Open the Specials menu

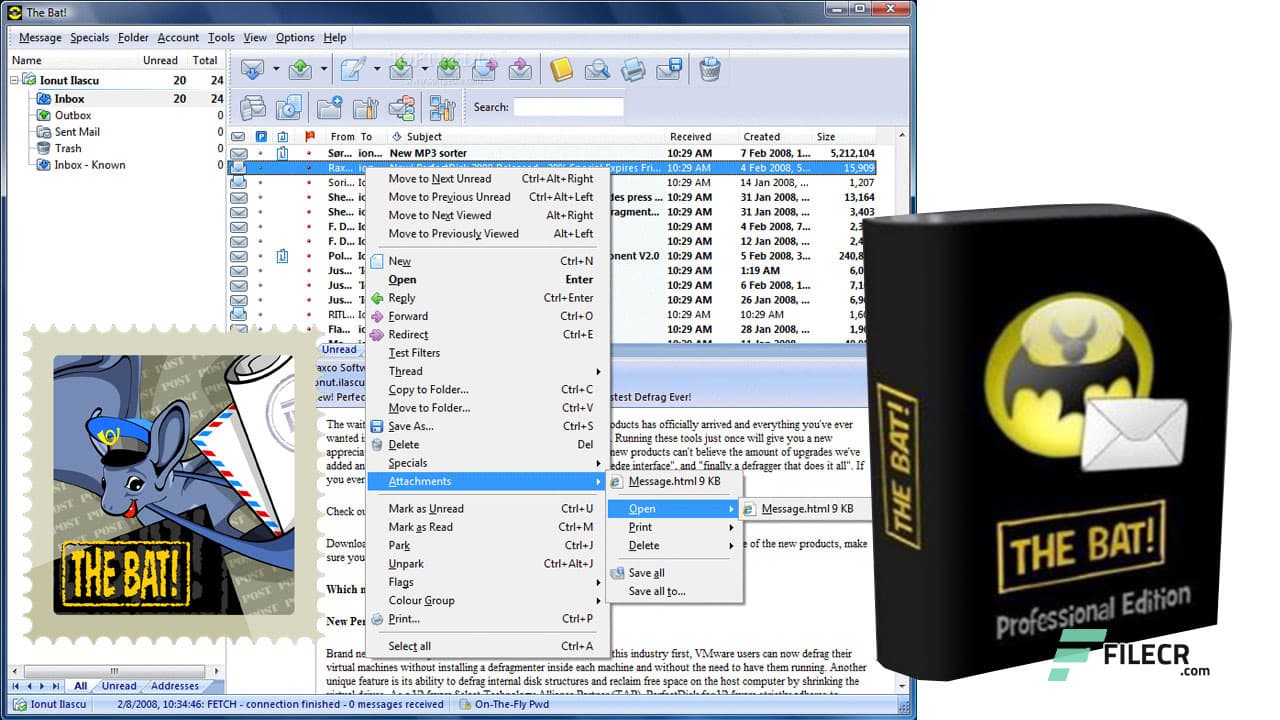pos(89,37)
